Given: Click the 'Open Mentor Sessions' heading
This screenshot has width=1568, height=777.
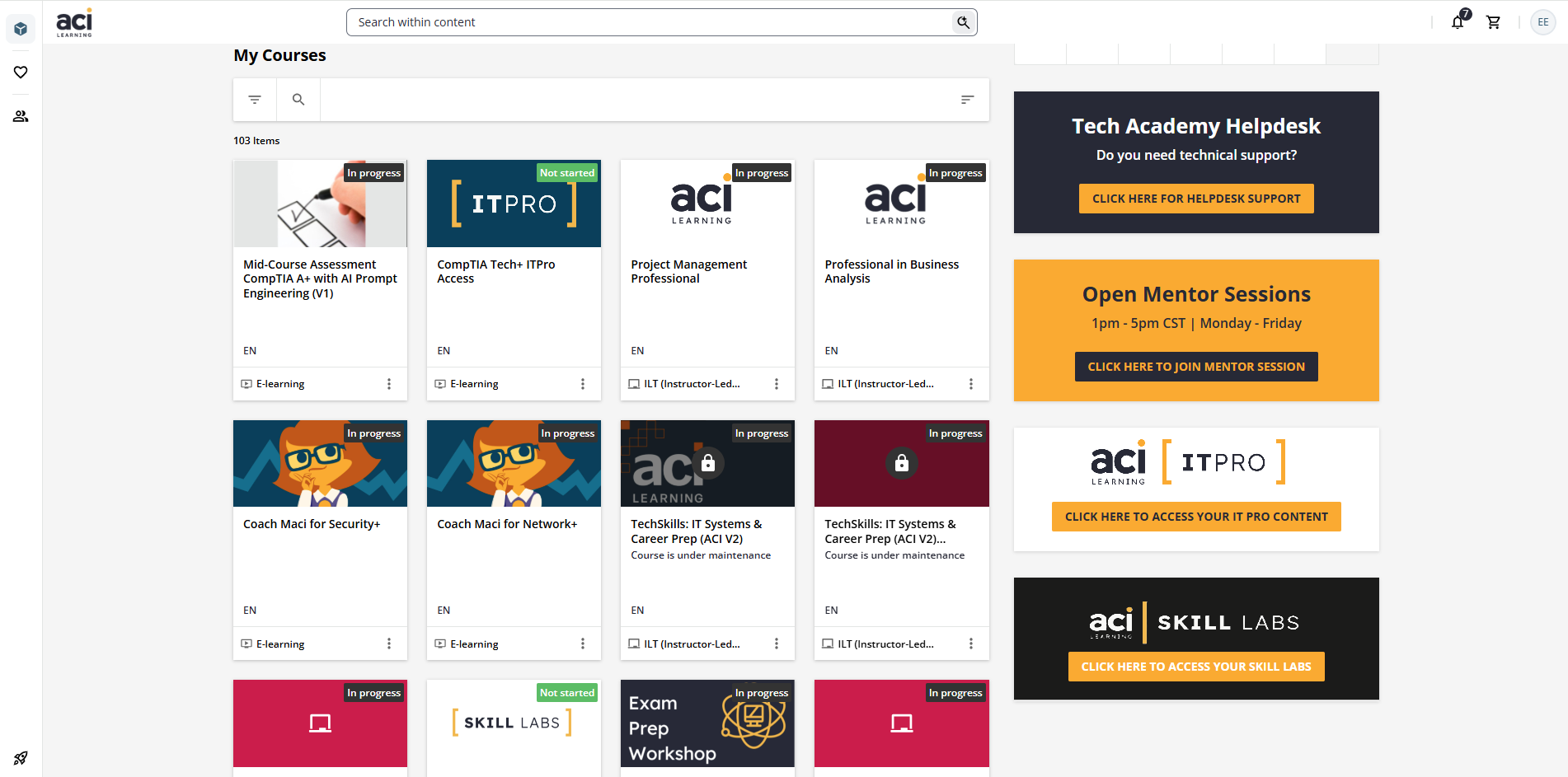Looking at the screenshot, I should tap(1196, 294).
